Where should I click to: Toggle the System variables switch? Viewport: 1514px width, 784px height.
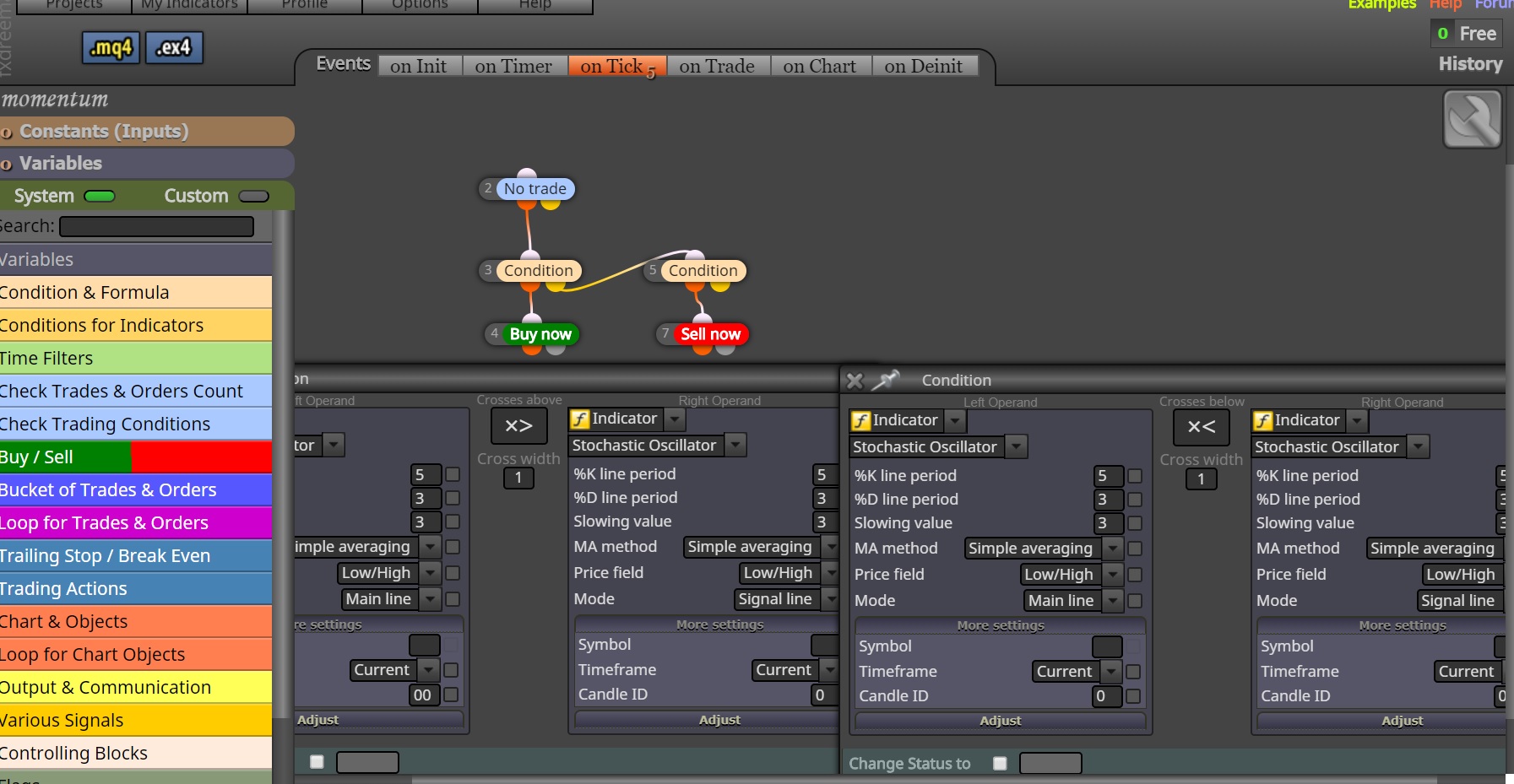[x=100, y=197]
